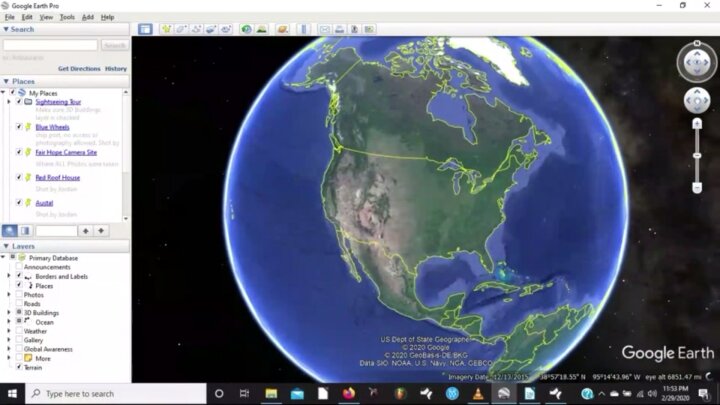Click the Move joystick hand control
720x405 pixels.
coord(697,101)
